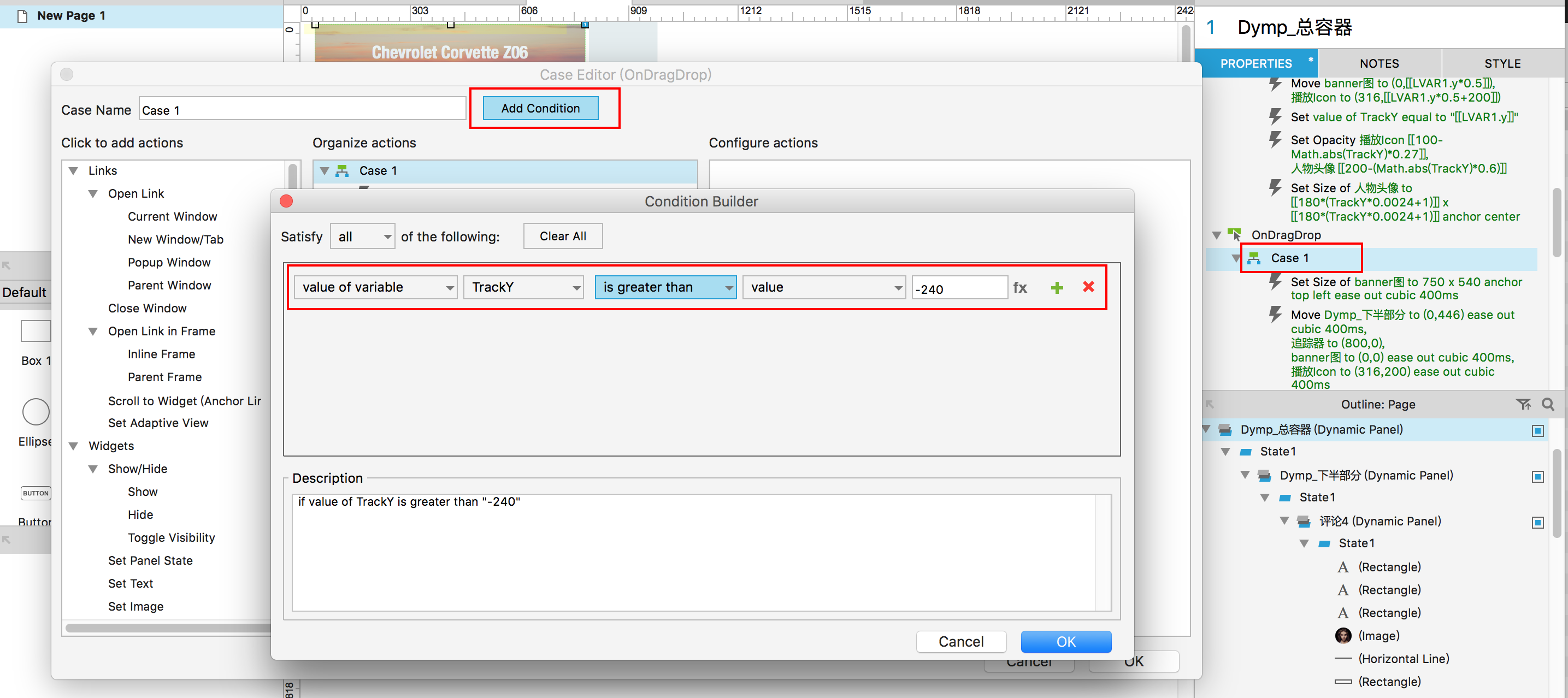This screenshot has height=698, width=1568.
Task: Click the red X delete-condition icon
Action: point(1088,287)
